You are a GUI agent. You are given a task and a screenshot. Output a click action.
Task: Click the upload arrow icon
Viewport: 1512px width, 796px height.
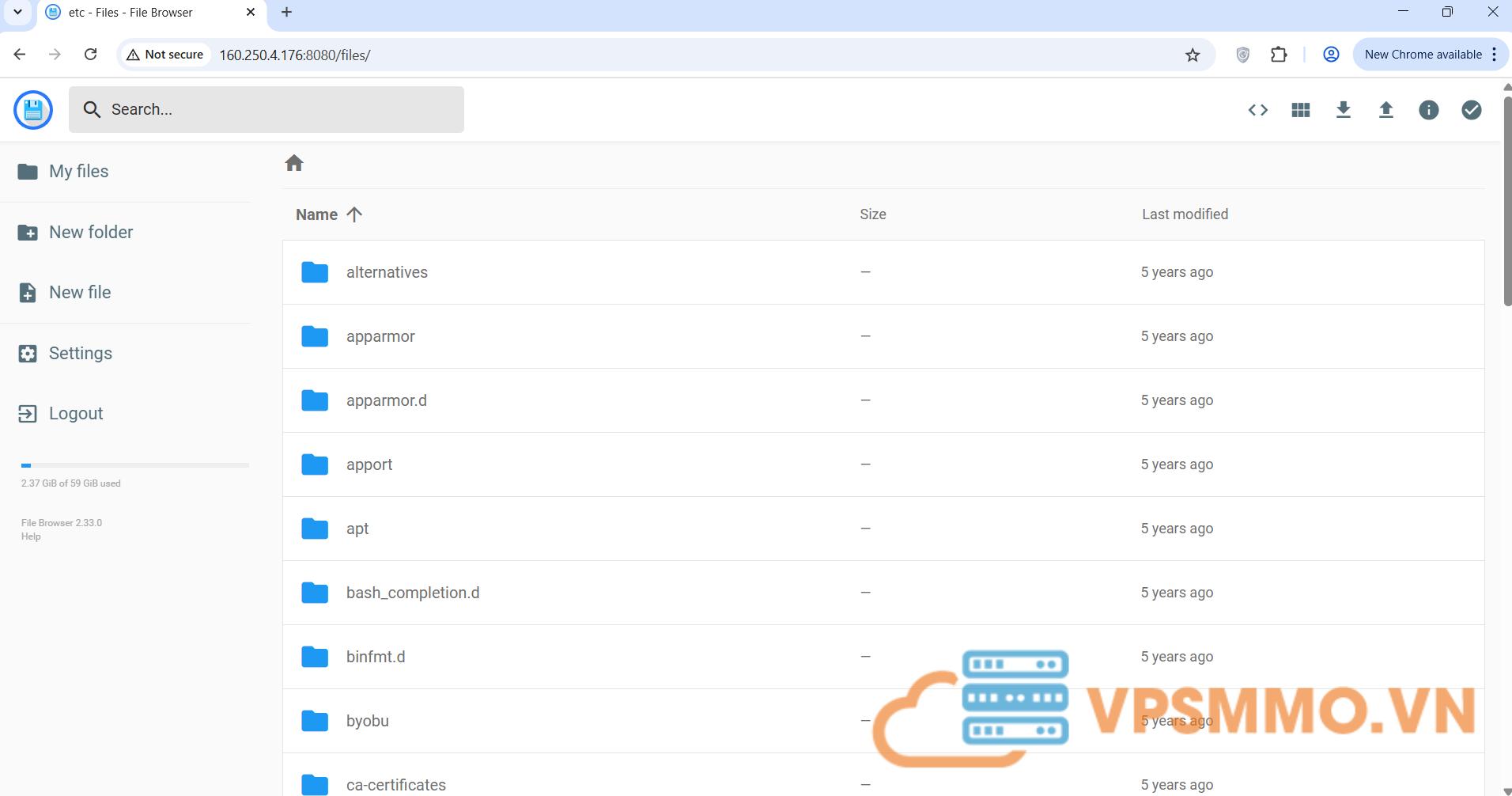click(1385, 110)
